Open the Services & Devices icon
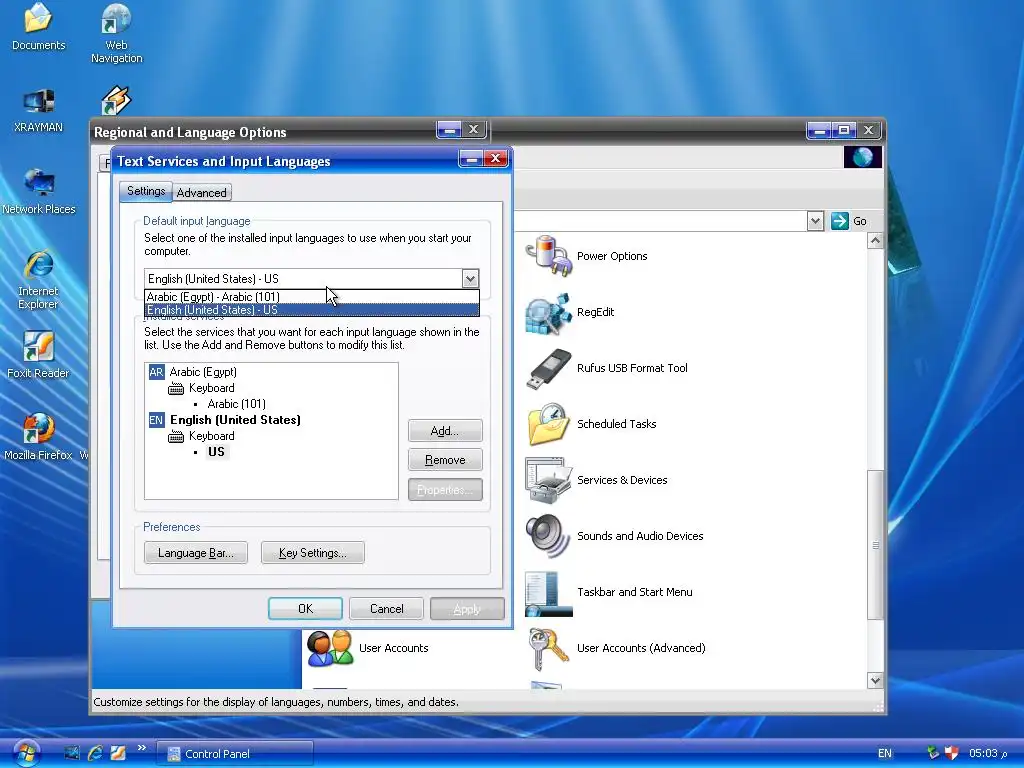 point(596,480)
